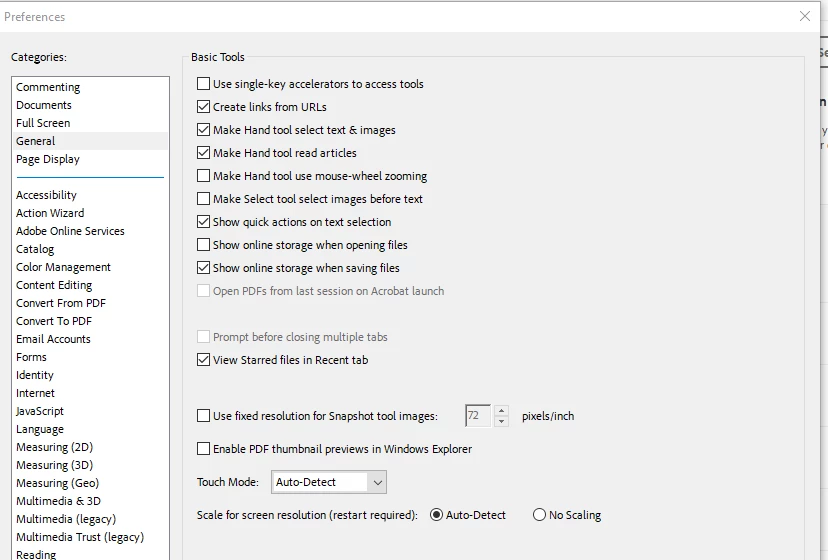Screen dimensions: 828x560
Task: Increase the pixels/inch value with up arrow
Action: [501, 410]
